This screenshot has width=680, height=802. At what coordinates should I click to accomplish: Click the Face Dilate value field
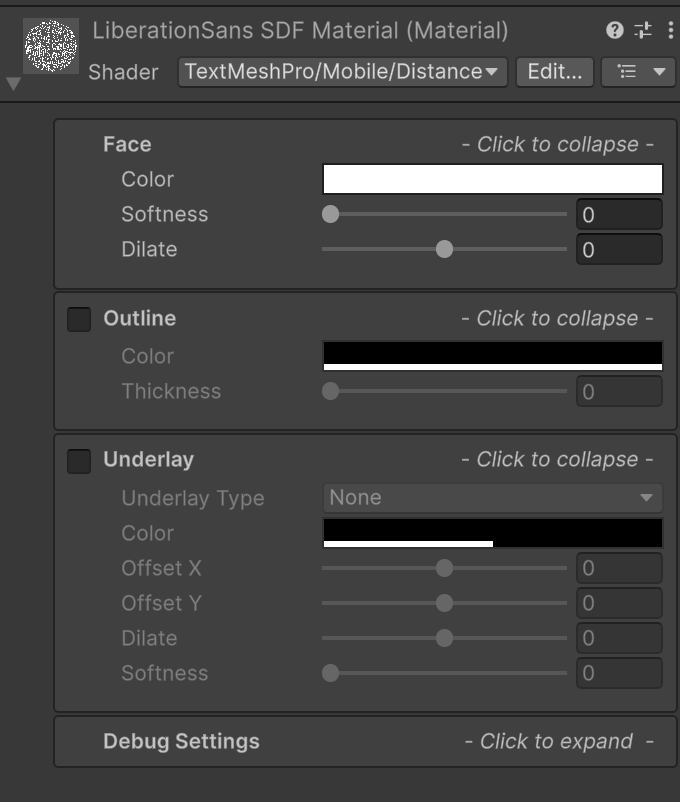pyautogui.click(x=619, y=250)
